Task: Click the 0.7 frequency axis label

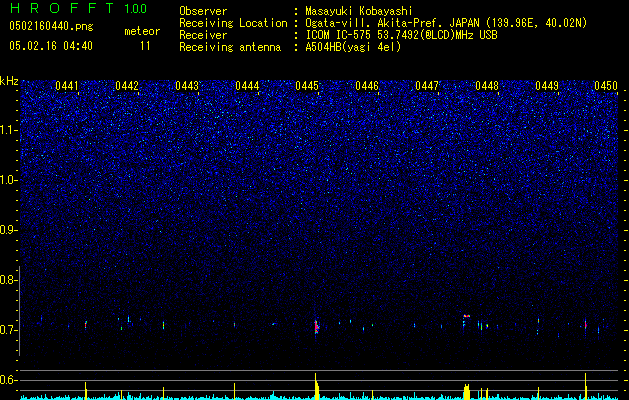Action: [x=8, y=330]
